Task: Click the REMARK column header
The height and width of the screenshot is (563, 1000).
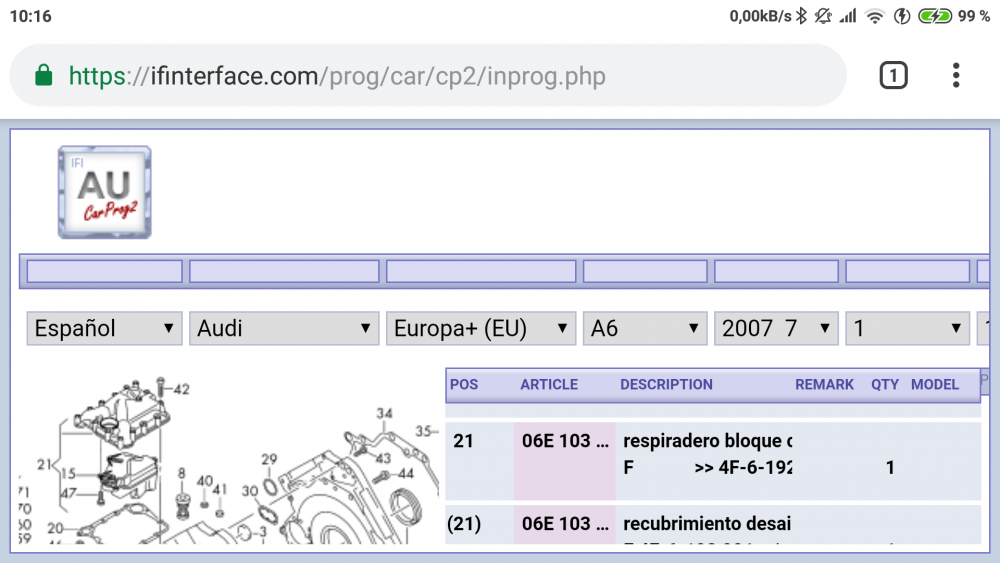Action: pyautogui.click(x=824, y=384)
